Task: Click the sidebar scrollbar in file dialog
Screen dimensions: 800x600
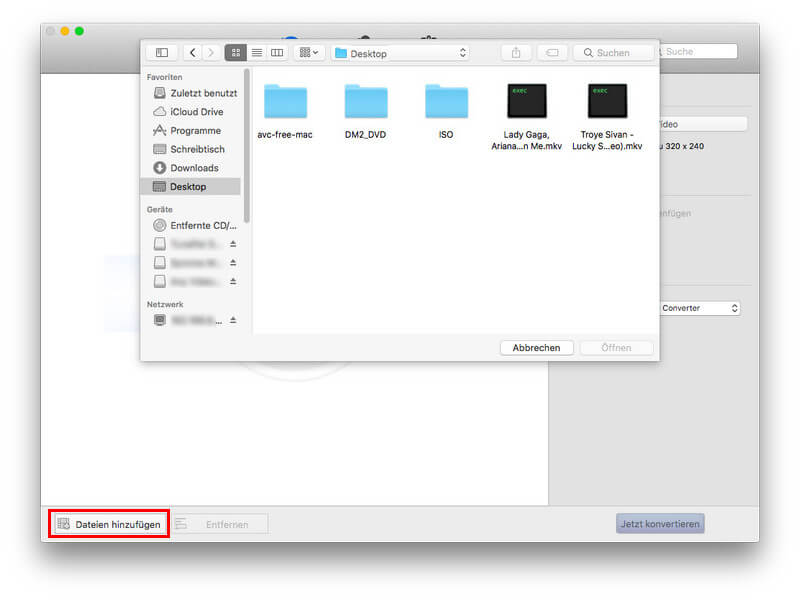Action: click(247, 146)
